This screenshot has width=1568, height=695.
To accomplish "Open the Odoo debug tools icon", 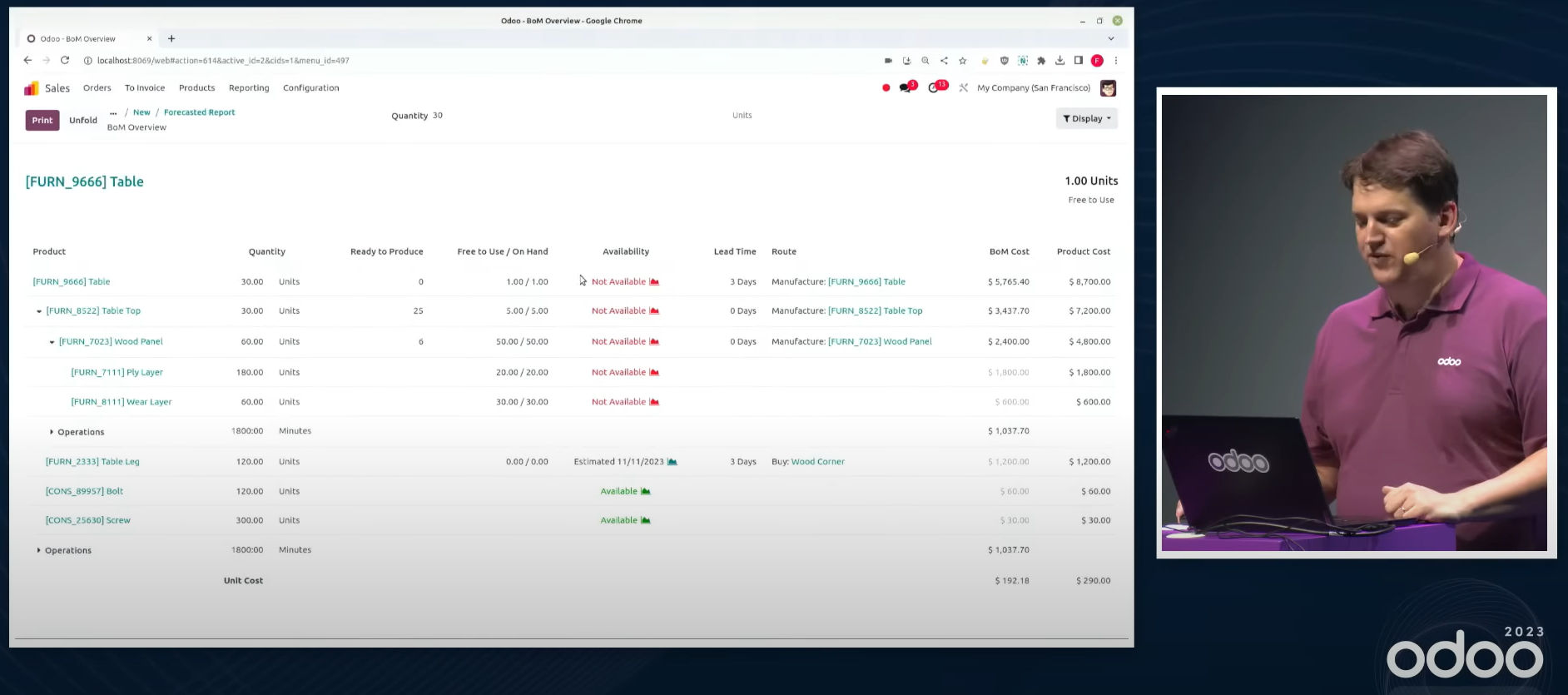I will [x=963, y=87].
